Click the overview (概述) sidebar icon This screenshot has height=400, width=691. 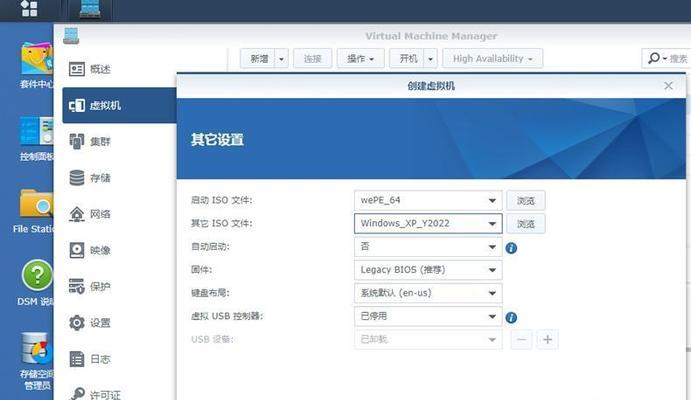tap(77, 69)
